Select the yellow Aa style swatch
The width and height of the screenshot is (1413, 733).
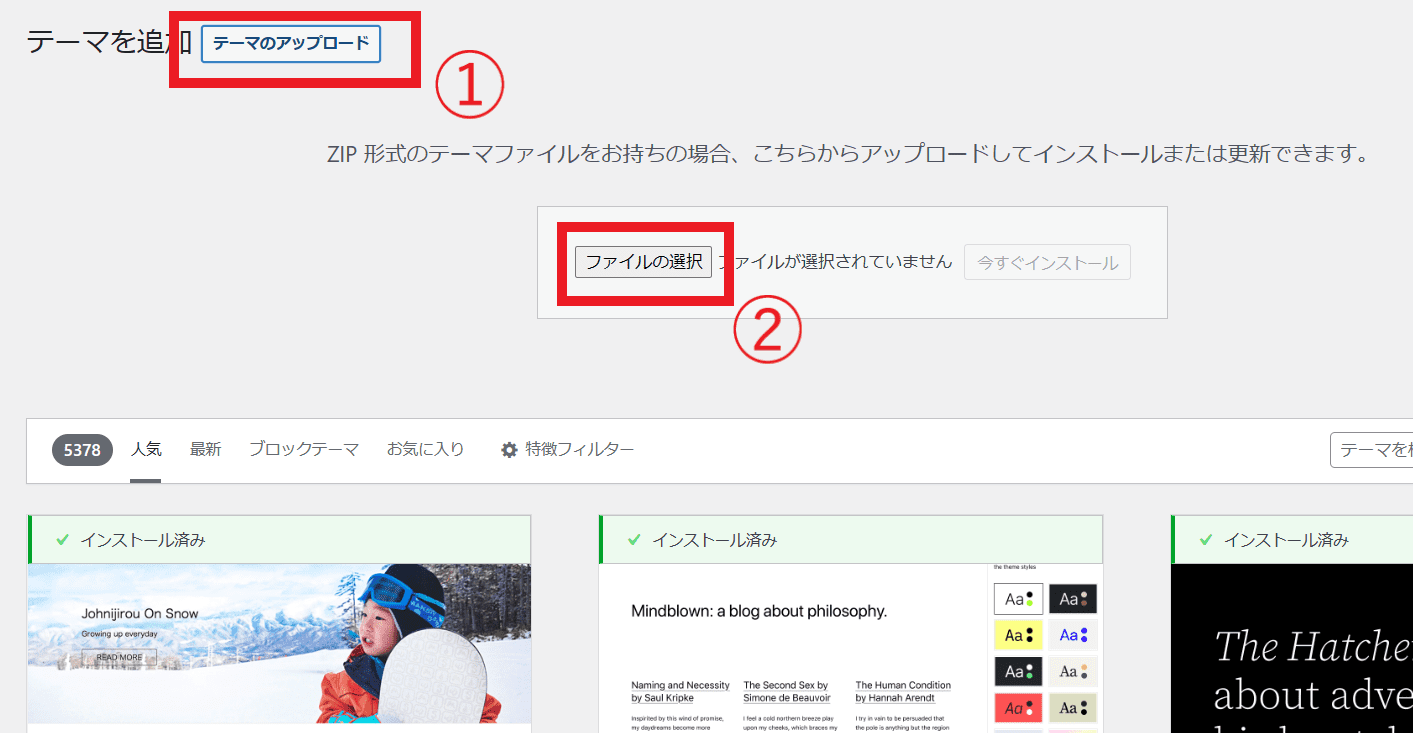[1019, 635]
